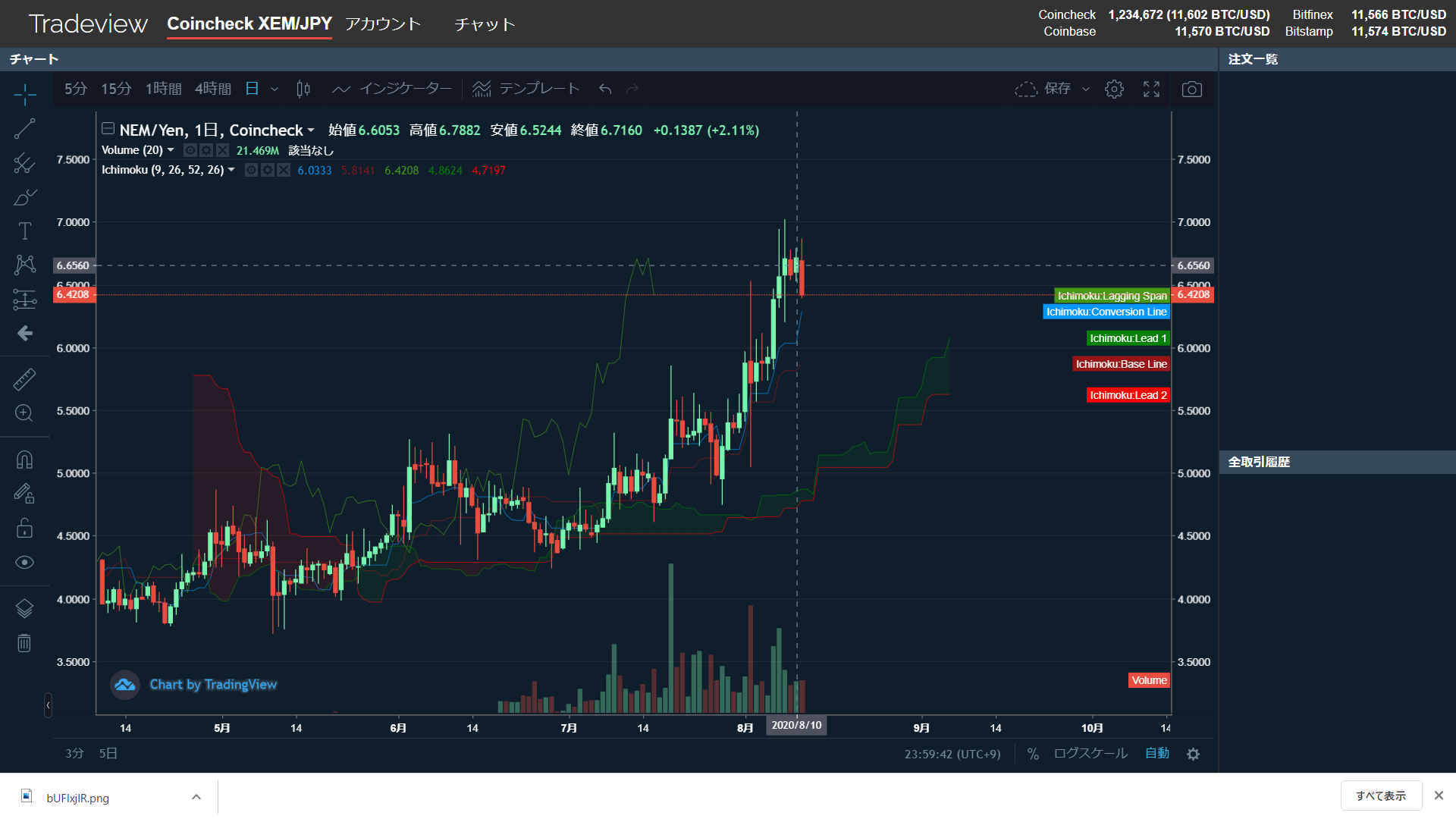Hide the Ichimoku indicator with eye icon
1456x819 pixels.
coord(252,170)
